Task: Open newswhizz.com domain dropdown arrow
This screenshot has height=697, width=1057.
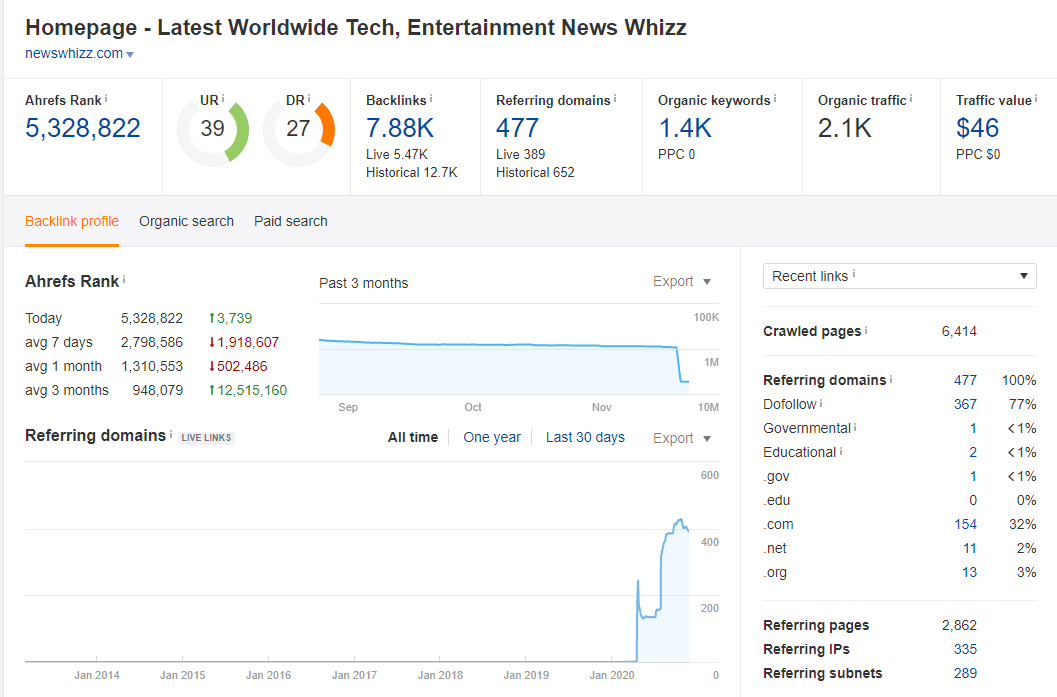Action: pyautogui.click(x=130, y=55)
